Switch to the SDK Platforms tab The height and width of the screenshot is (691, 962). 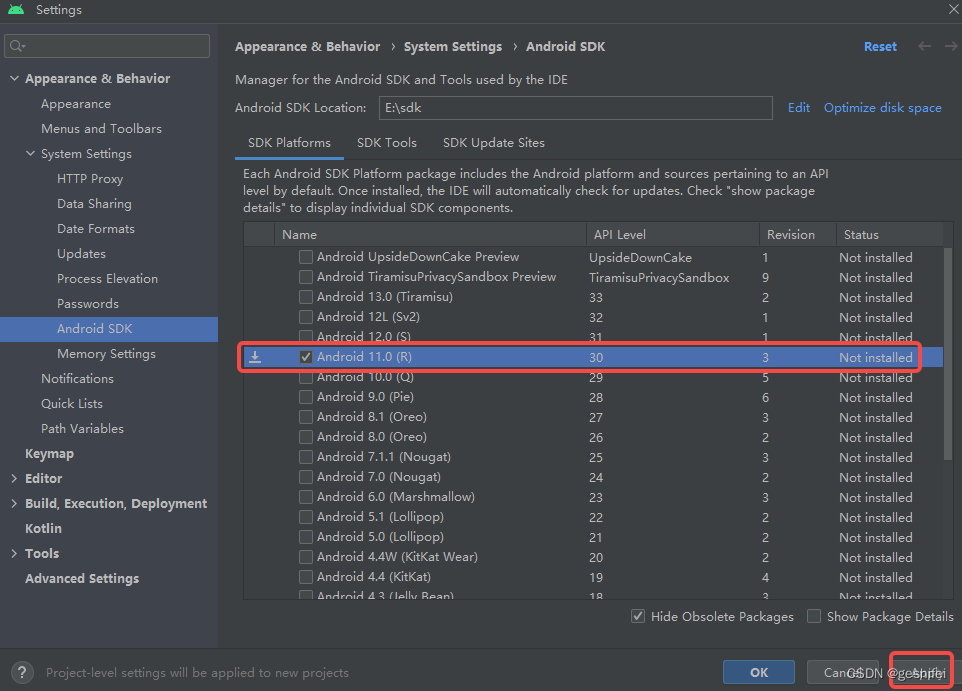289,143
